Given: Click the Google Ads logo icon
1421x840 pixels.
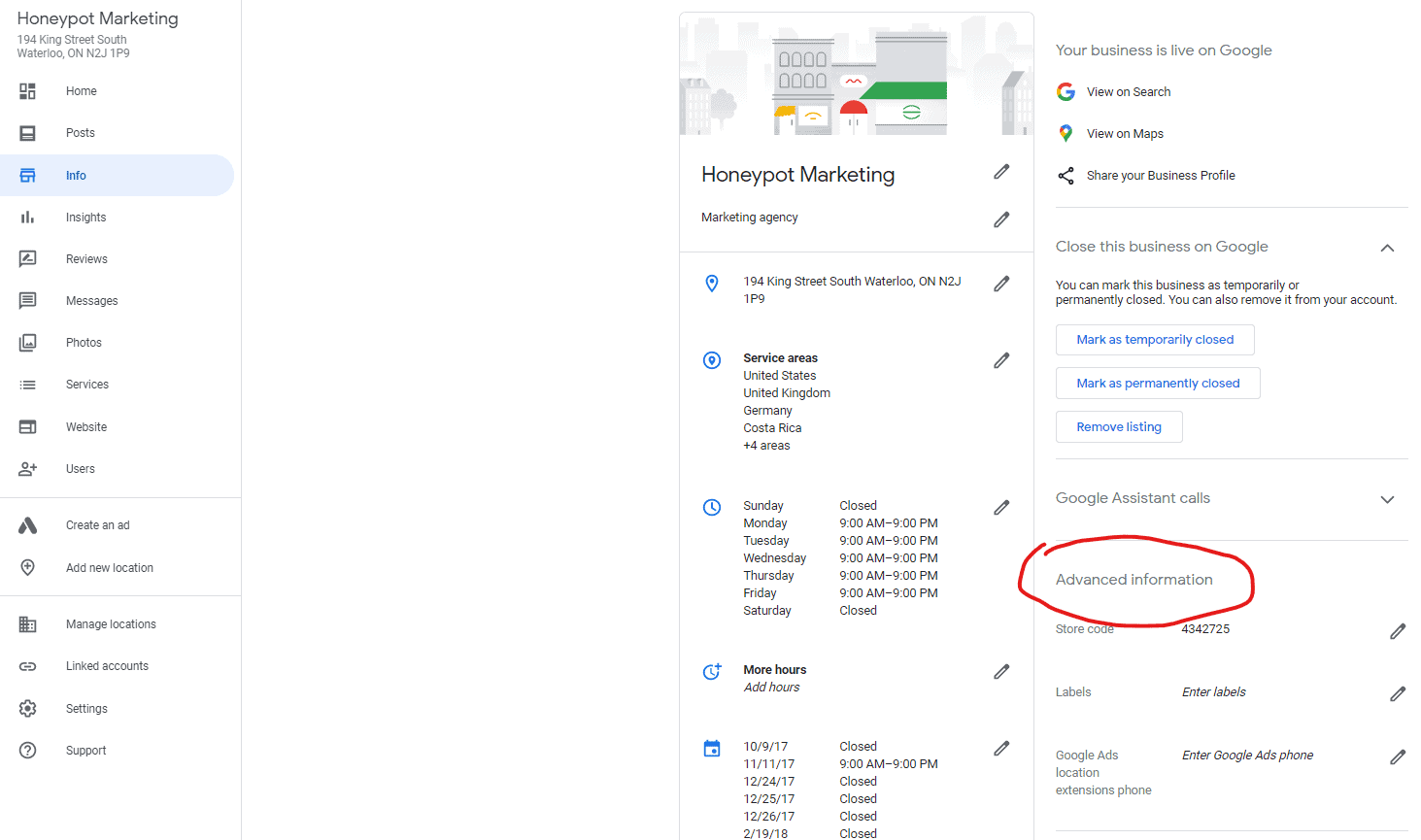Looking at the screenshot, I should [27, 525].
